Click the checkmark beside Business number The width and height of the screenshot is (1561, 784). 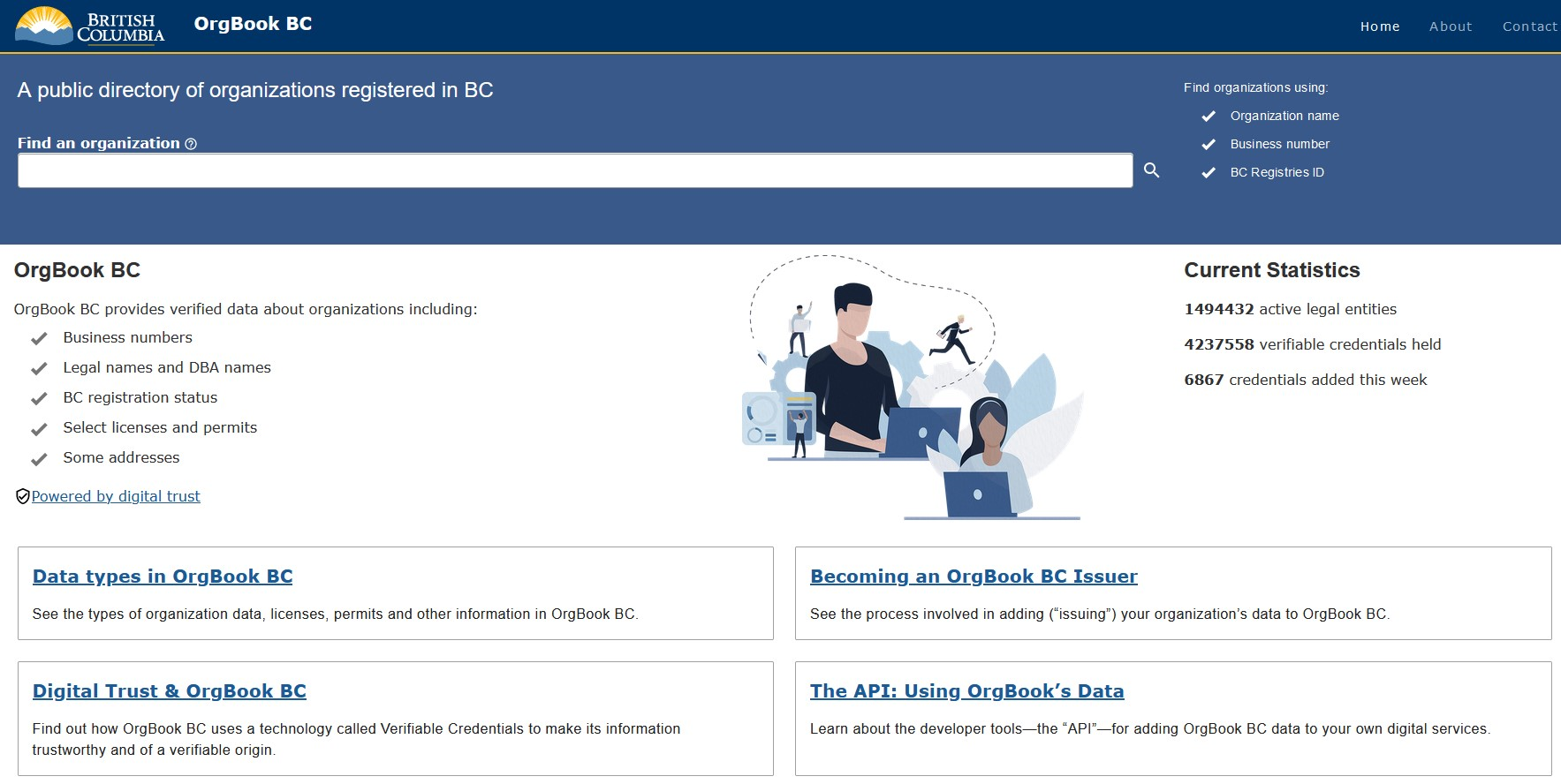pyautogui.click(x=1209, y=145)
